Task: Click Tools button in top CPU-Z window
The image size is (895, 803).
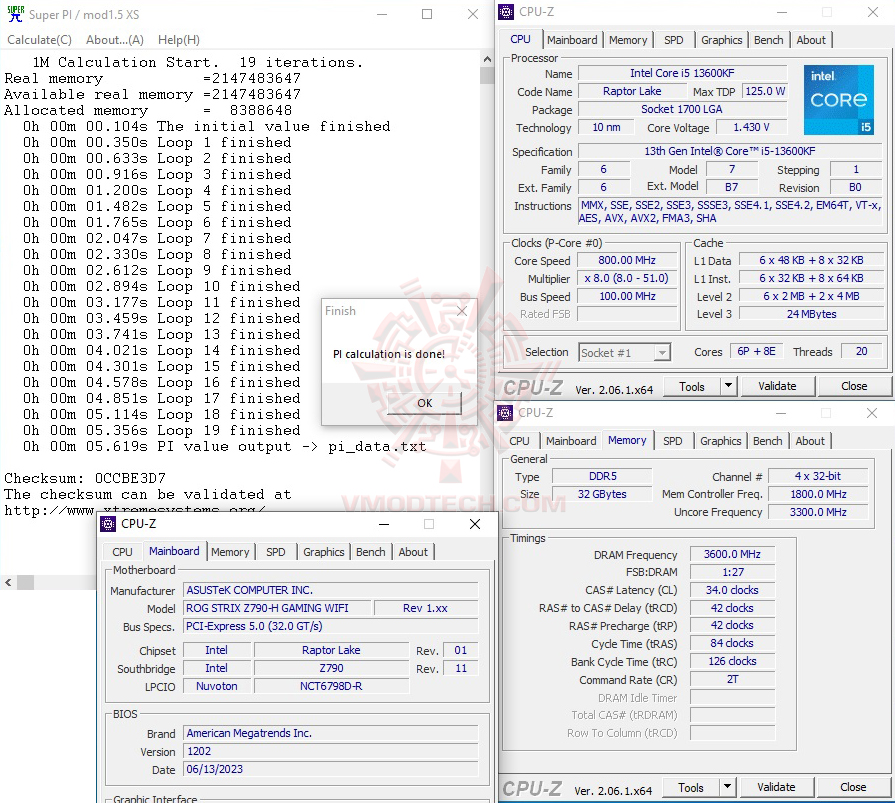Action: [x=692, y=386]
